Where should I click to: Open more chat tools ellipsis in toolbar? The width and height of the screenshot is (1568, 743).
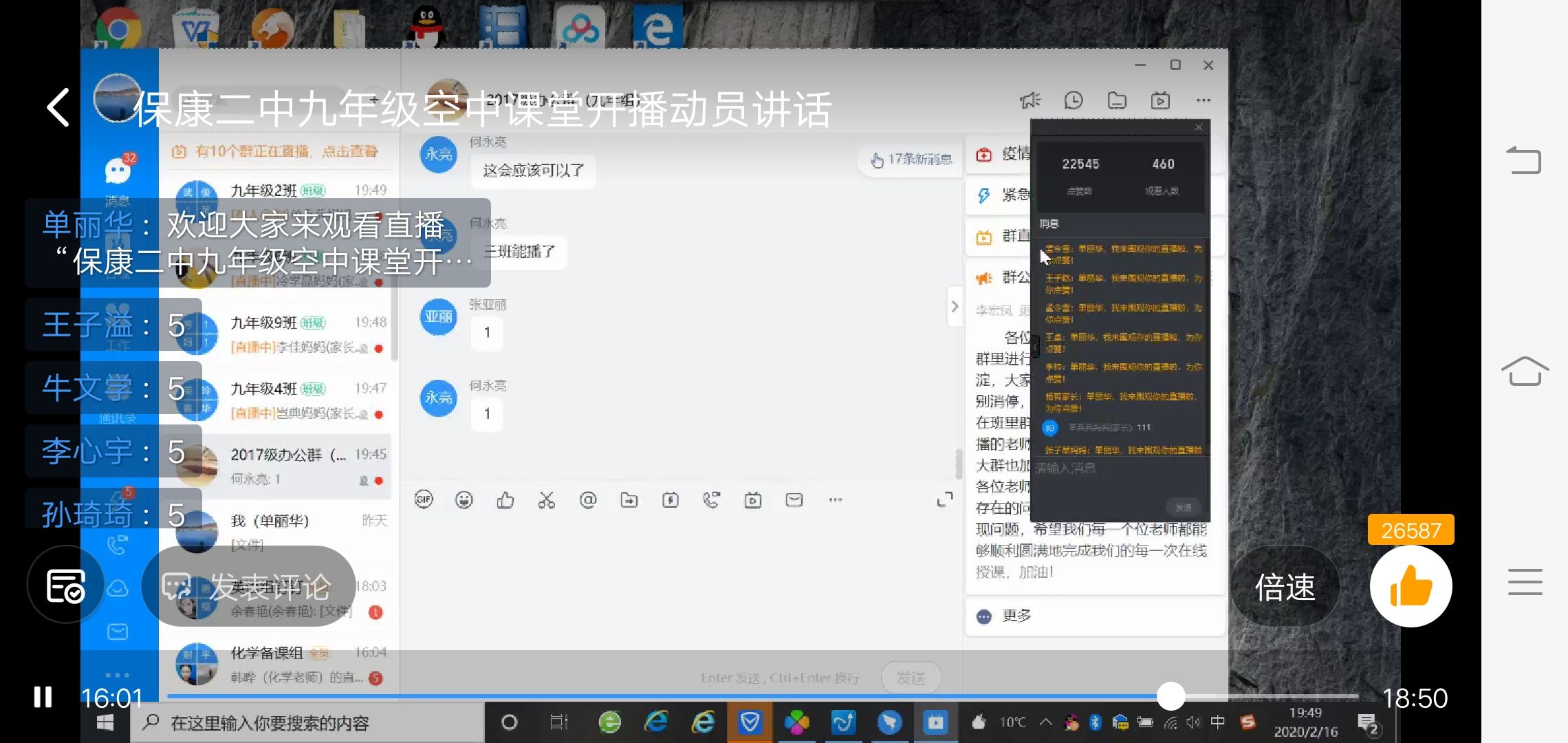pos(836,500)
